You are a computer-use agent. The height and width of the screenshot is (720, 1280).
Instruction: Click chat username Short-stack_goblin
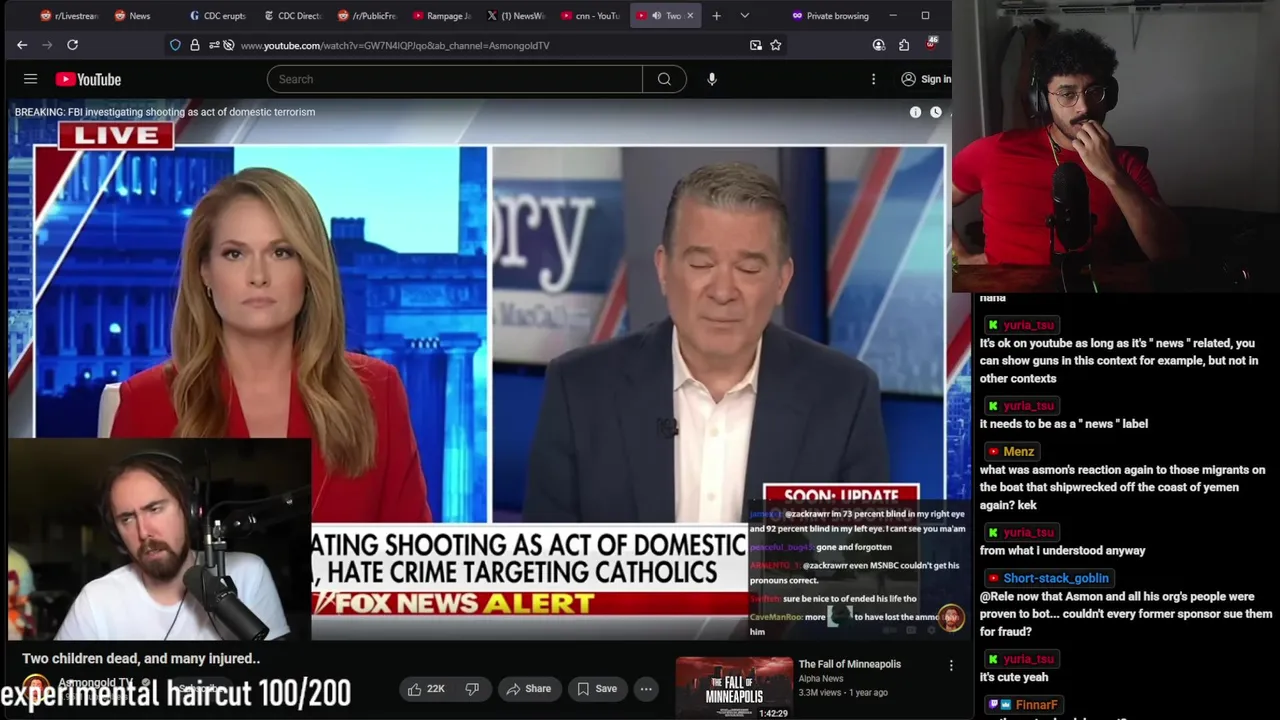click(1055, 578)
